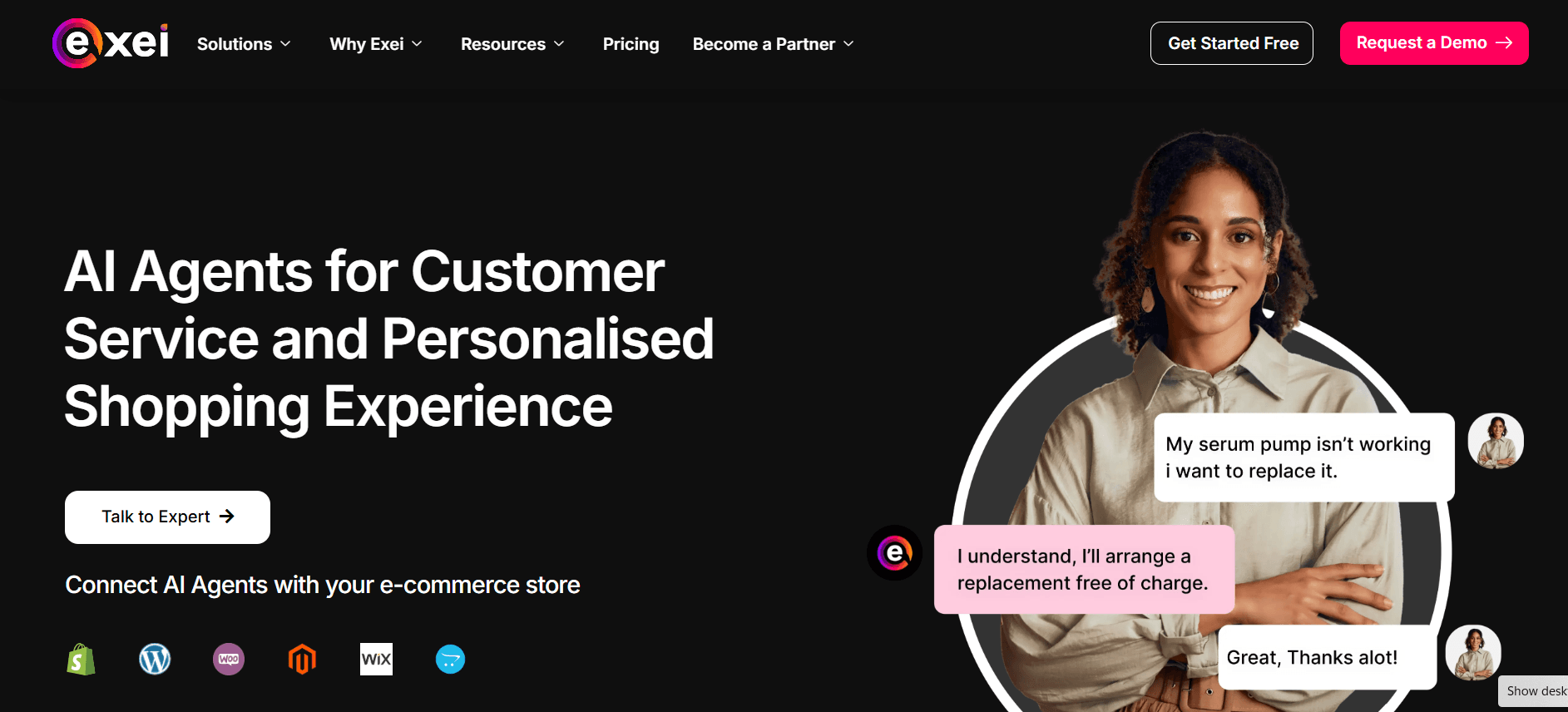Viewport: 1568px width, 712px height.
Task: Click the Wix integration icon
Action: pos(376,660)
